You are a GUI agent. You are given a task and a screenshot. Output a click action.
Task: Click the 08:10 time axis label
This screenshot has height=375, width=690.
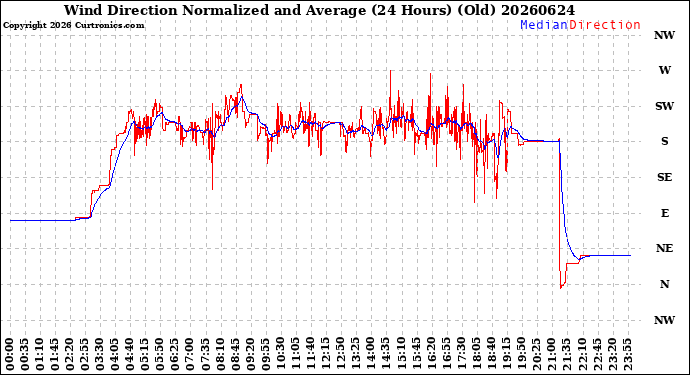point(220,355)
